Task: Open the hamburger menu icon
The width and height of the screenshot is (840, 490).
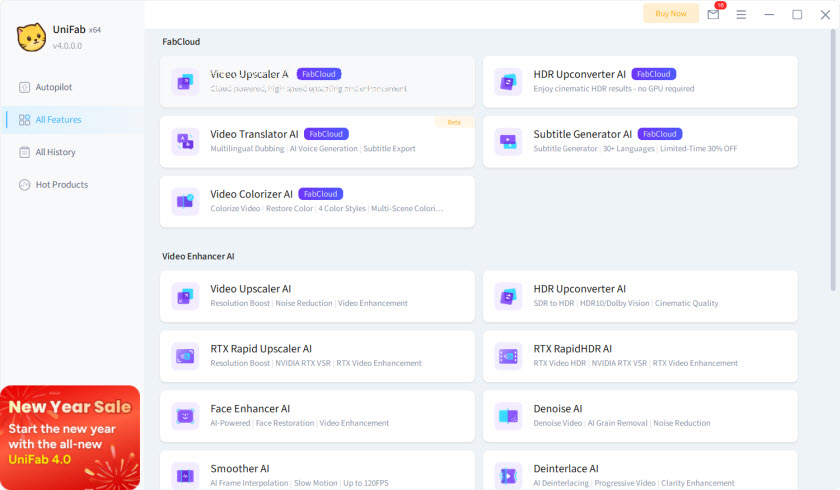Action: coord(741,14)
